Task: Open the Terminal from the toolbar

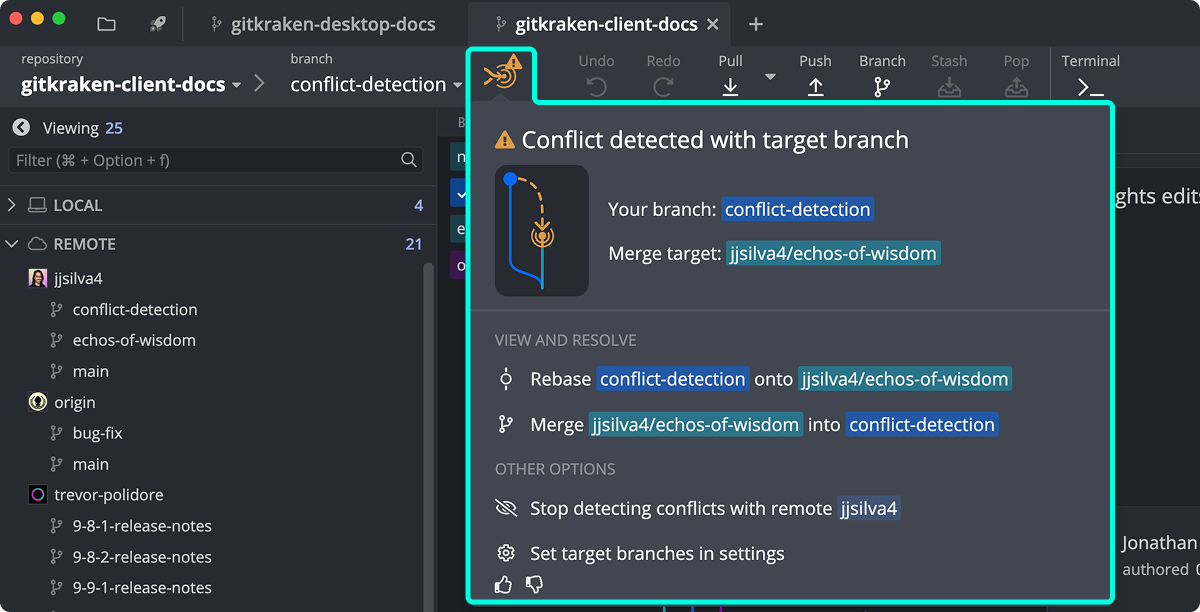Action: tap(1091, 87)
